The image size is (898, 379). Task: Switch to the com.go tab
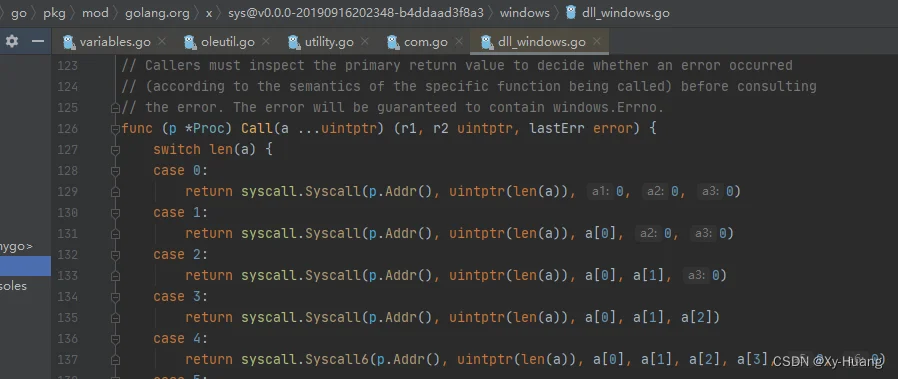(x=424, y=42)
